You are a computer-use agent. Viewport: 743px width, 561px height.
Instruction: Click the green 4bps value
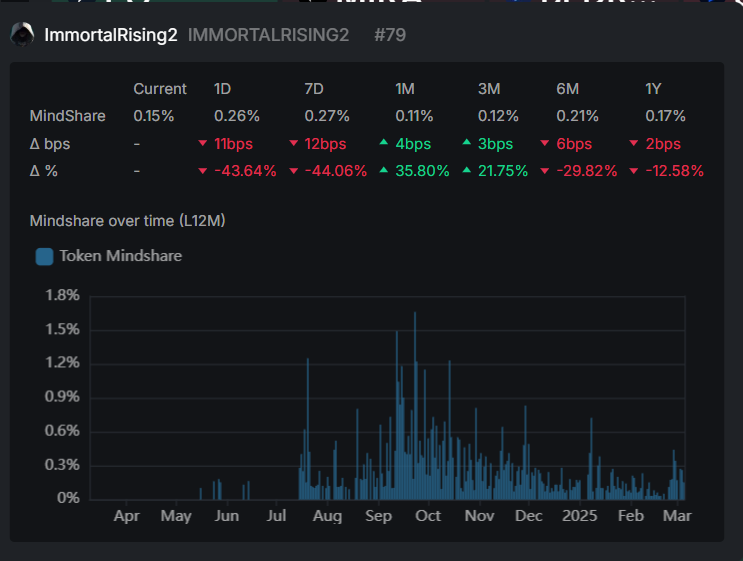(x=413, y=144)
